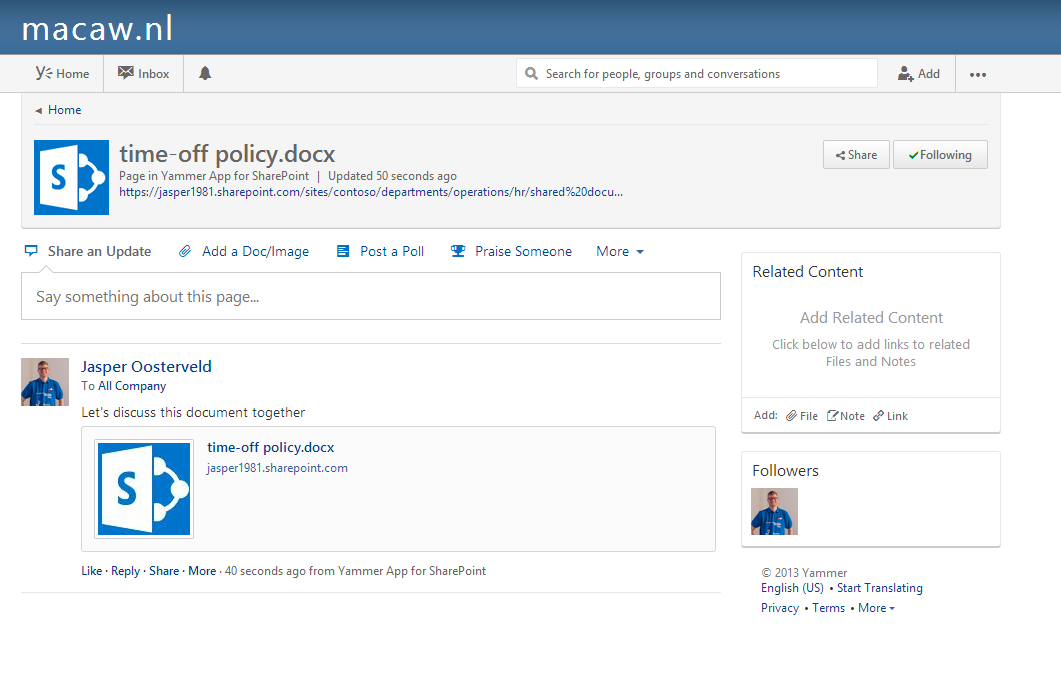Viewport: 1061px width, 674px height.
Task: Select the Share an Update tab
Action: coord(87,251)
